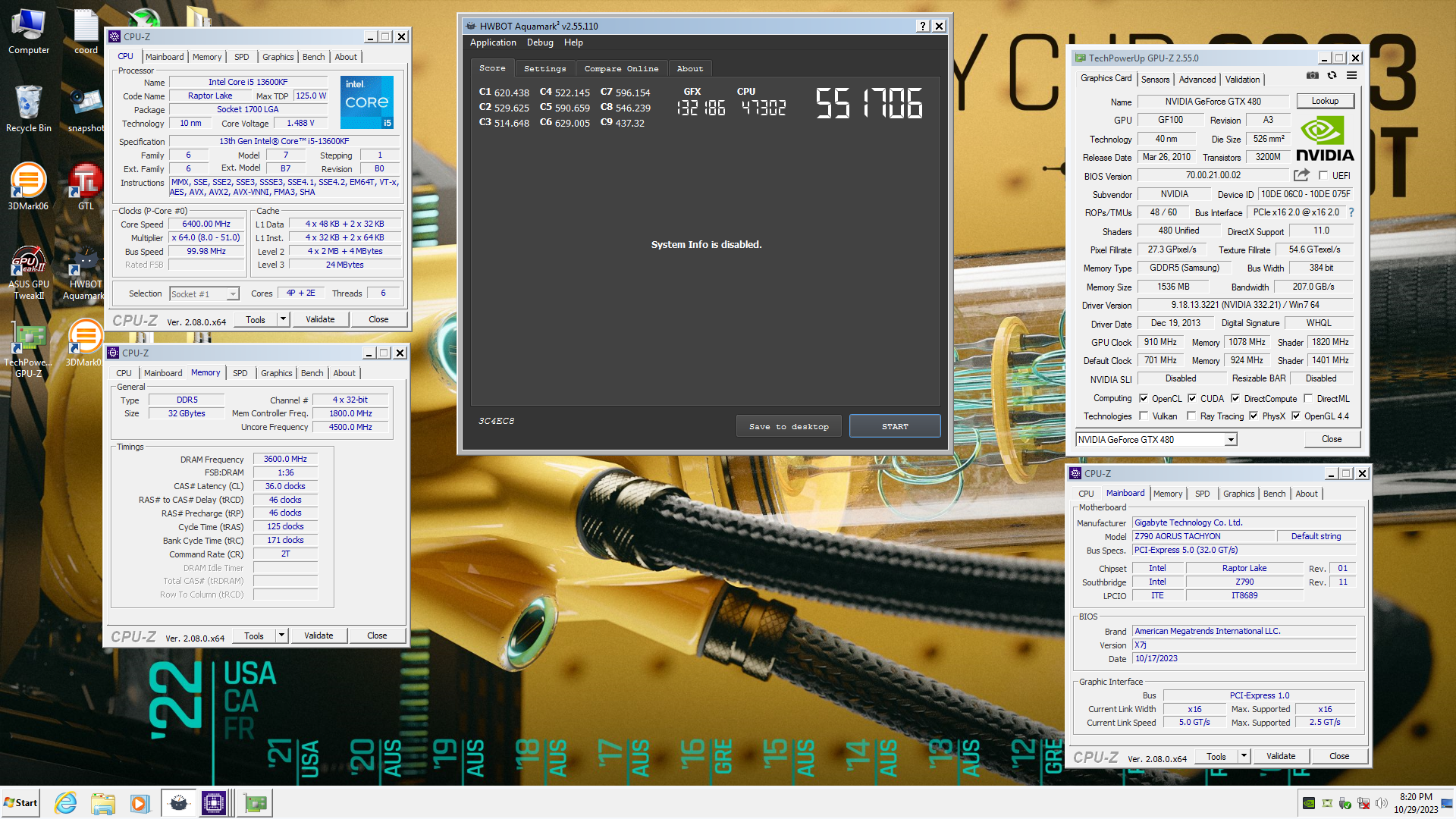Click Windows Start button
Screen dimensions: 1456x819
[20, 803]
